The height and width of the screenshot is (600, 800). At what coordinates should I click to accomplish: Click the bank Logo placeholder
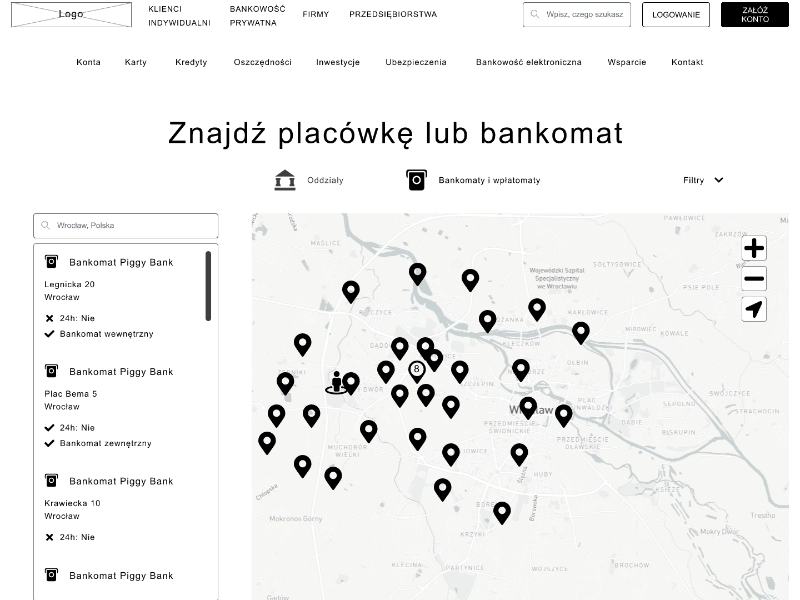[70, 14]
